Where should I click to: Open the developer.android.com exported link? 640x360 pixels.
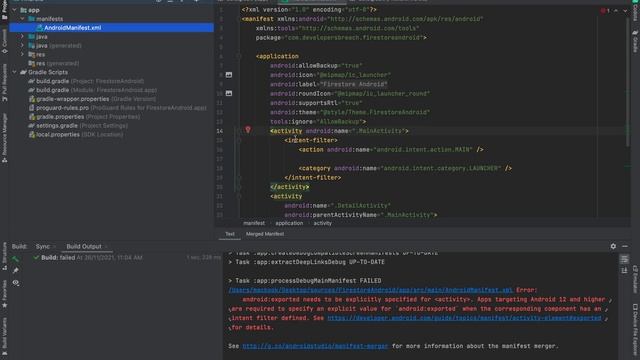point(464,318)
